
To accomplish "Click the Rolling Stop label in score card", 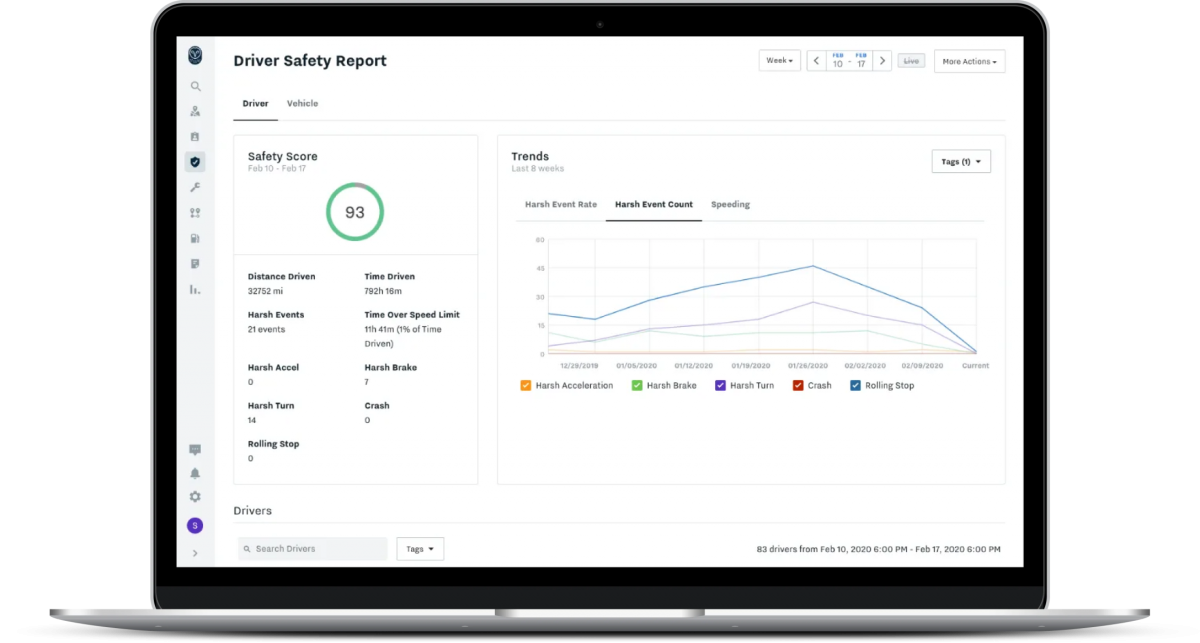I will pos(274,443).
